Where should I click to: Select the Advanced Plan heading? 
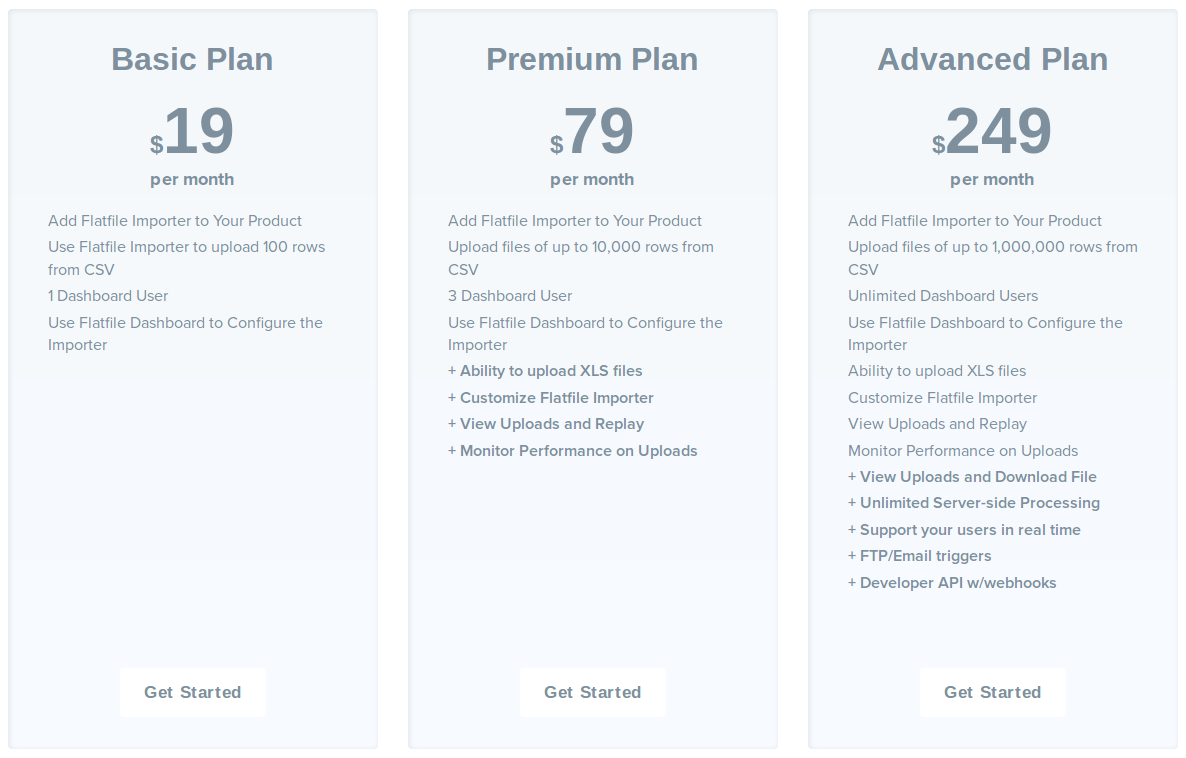tap(992, 59)
